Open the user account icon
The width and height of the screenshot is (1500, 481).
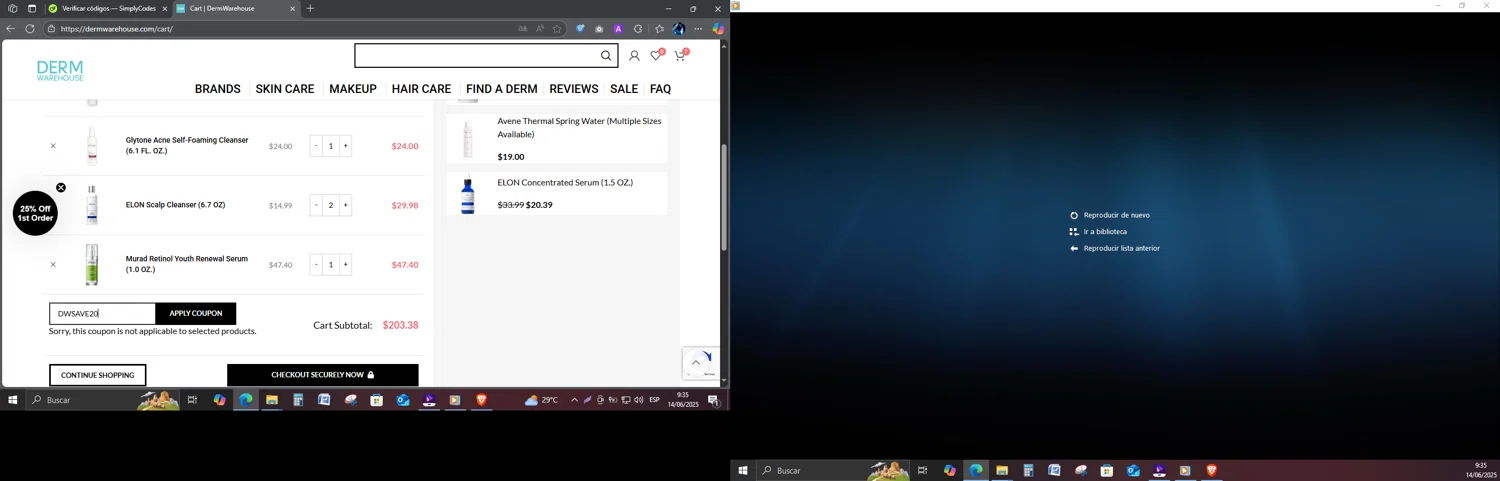coord(634,56)
